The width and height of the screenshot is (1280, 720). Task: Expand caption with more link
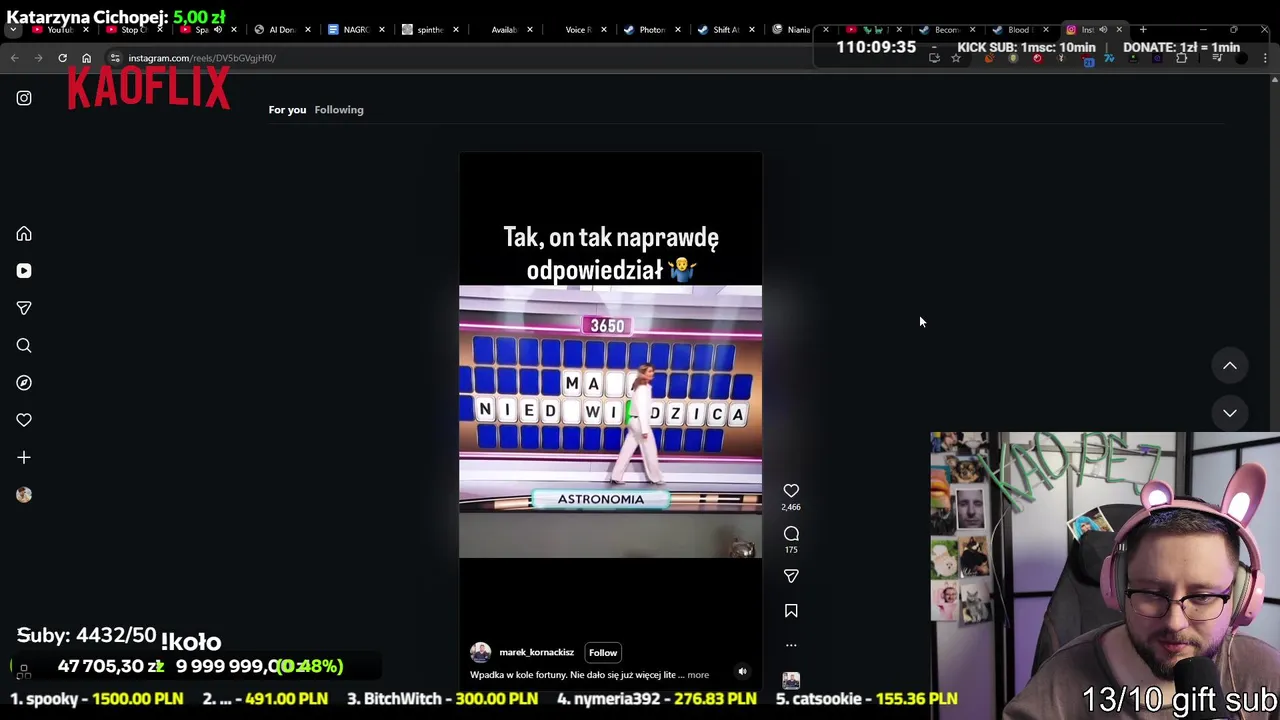[x=698, y=675]
